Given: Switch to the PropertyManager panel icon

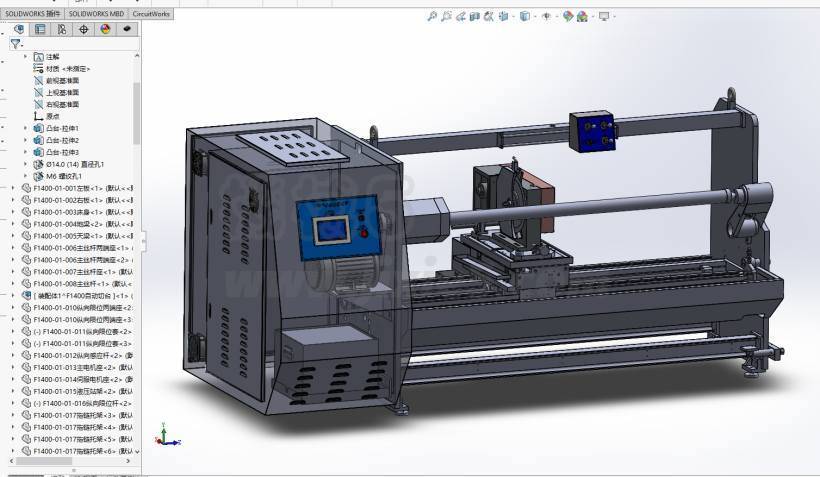Looking at the screenshot, I should point(40,29).
